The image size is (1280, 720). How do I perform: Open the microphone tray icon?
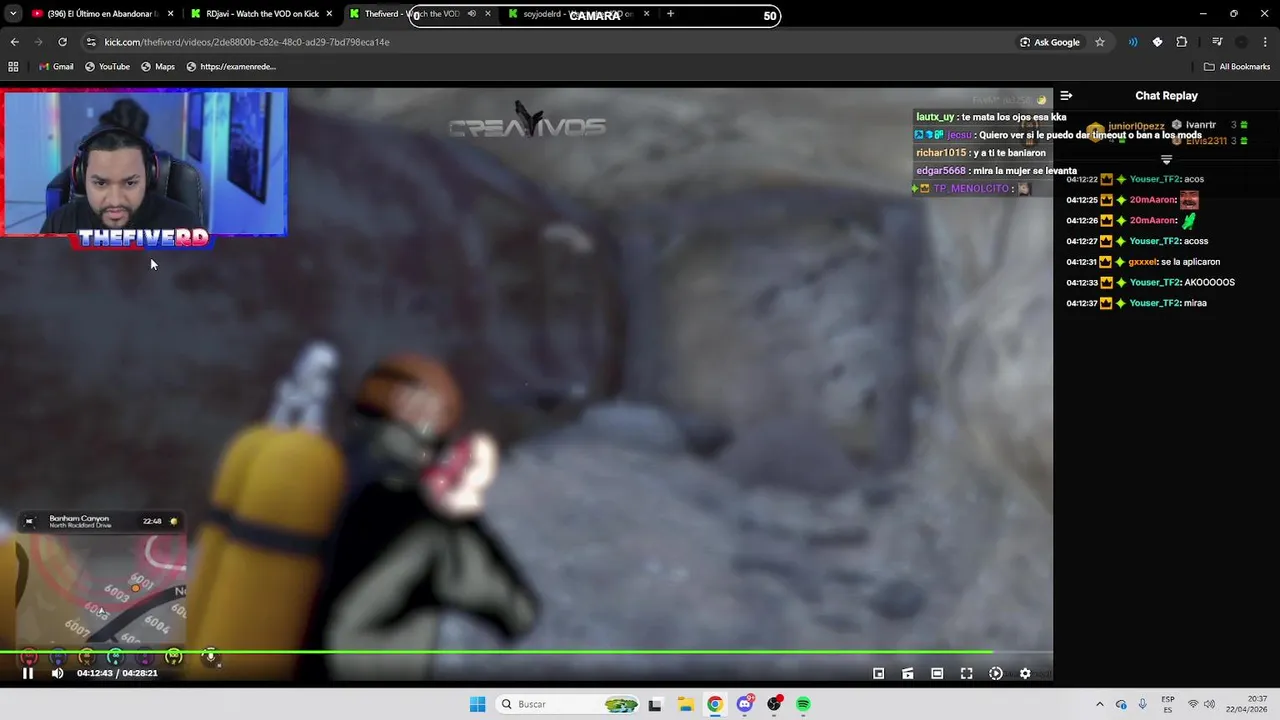click(x=1142, y=704)
